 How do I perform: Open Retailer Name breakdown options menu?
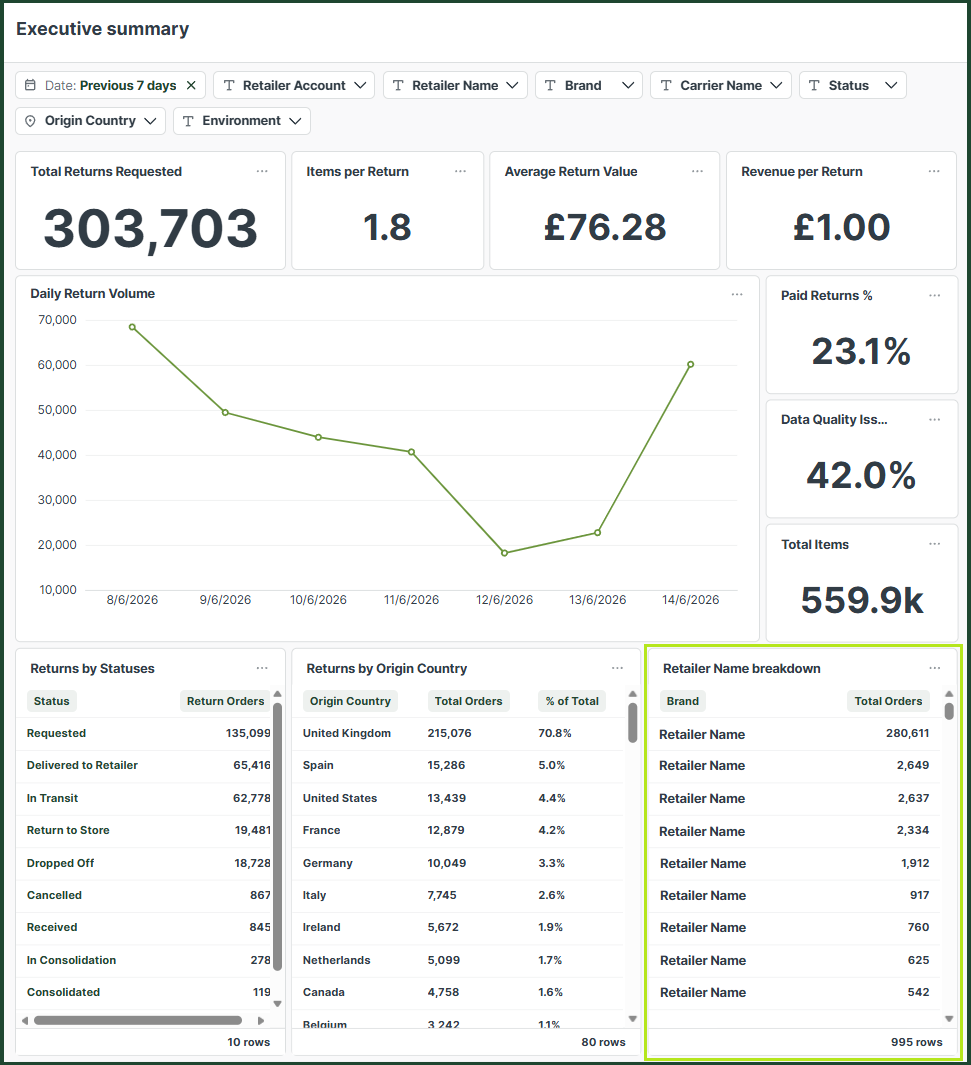point(935,668)
